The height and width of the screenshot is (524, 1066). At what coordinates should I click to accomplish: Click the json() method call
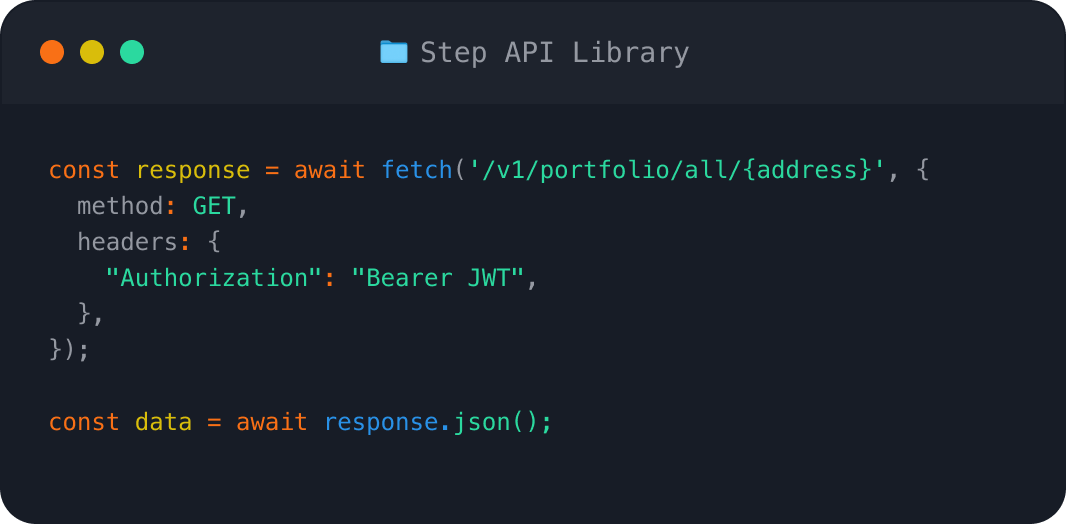pos(496,422)
